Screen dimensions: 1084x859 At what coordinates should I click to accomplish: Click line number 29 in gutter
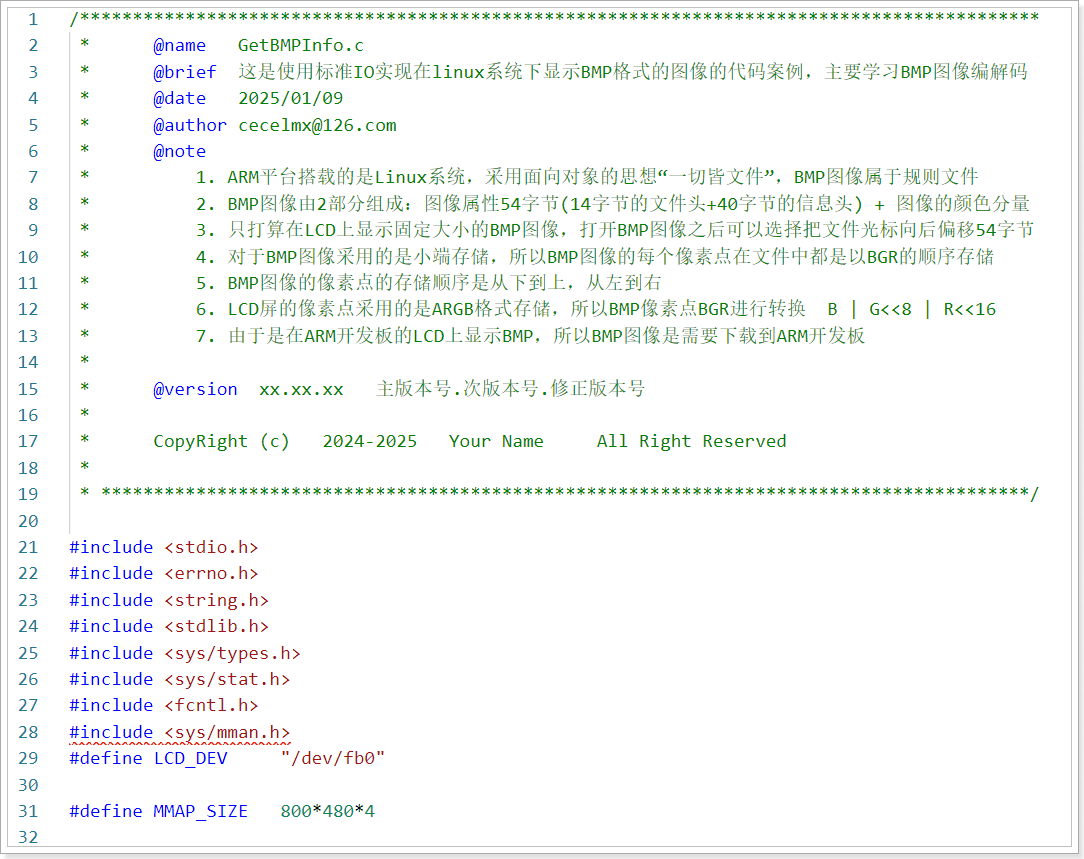(28, 759)
